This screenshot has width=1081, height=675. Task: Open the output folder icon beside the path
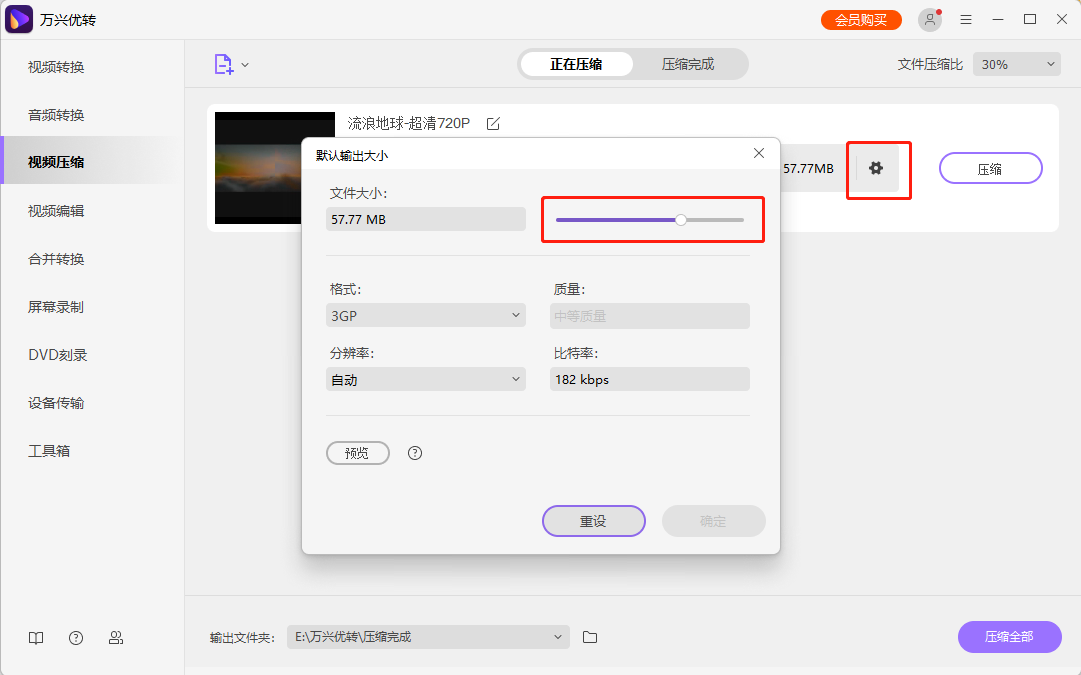[589, 637]
